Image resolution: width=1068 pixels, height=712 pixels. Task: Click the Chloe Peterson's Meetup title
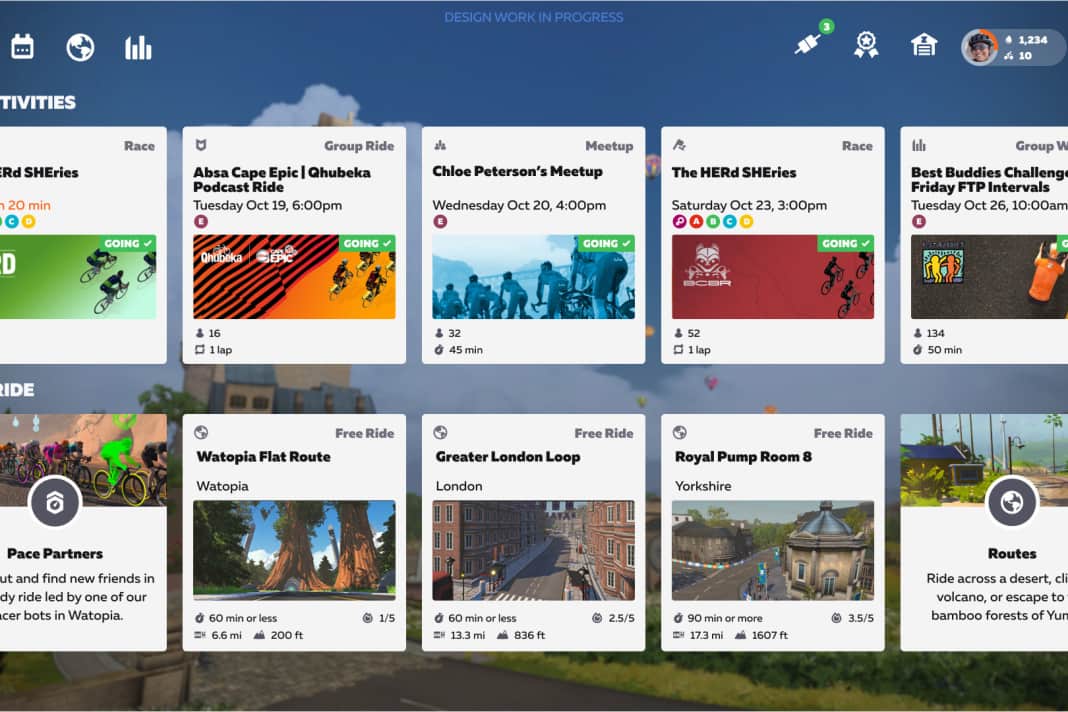517,171
